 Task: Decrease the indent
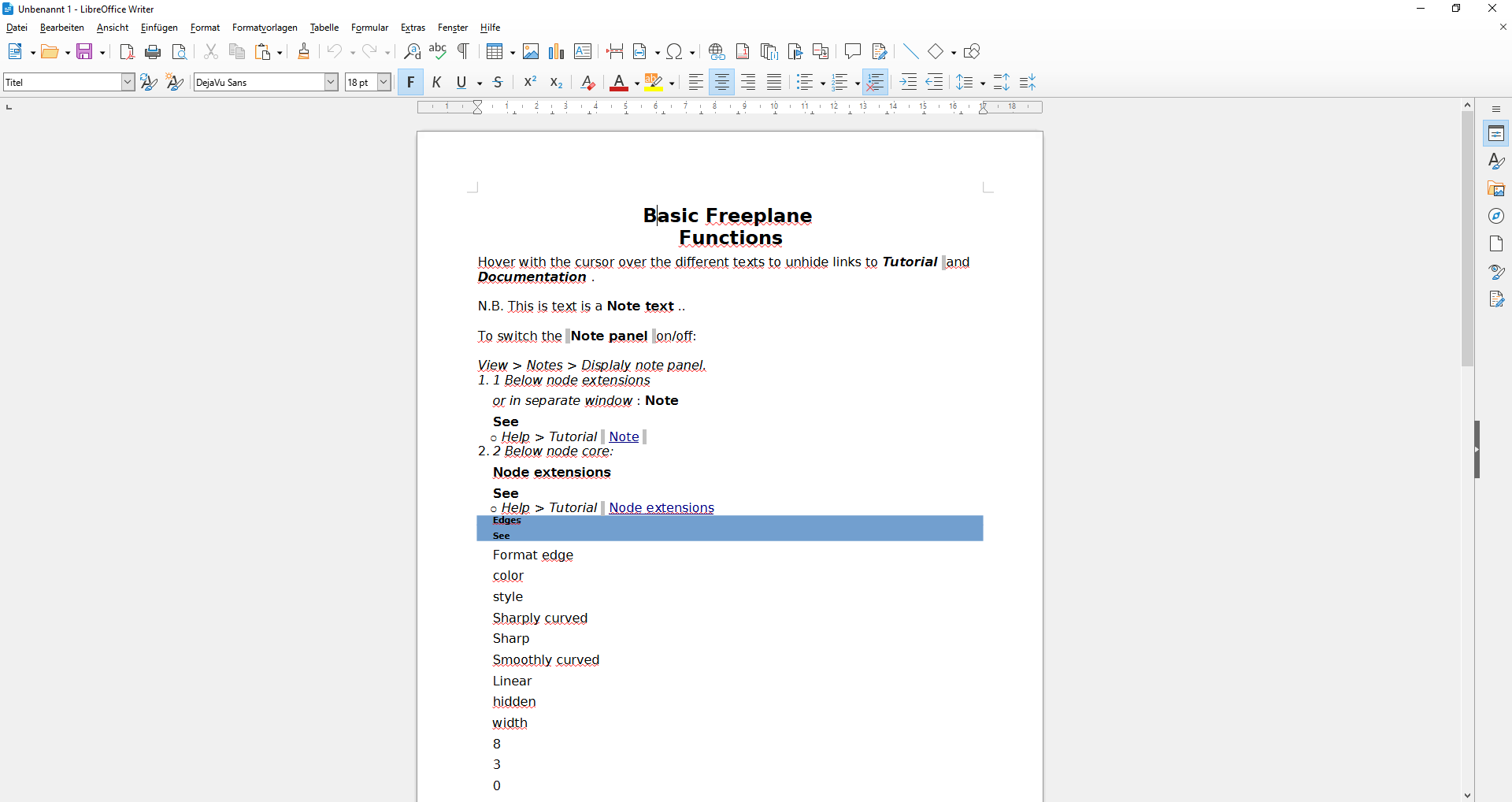tap(935, 82)
